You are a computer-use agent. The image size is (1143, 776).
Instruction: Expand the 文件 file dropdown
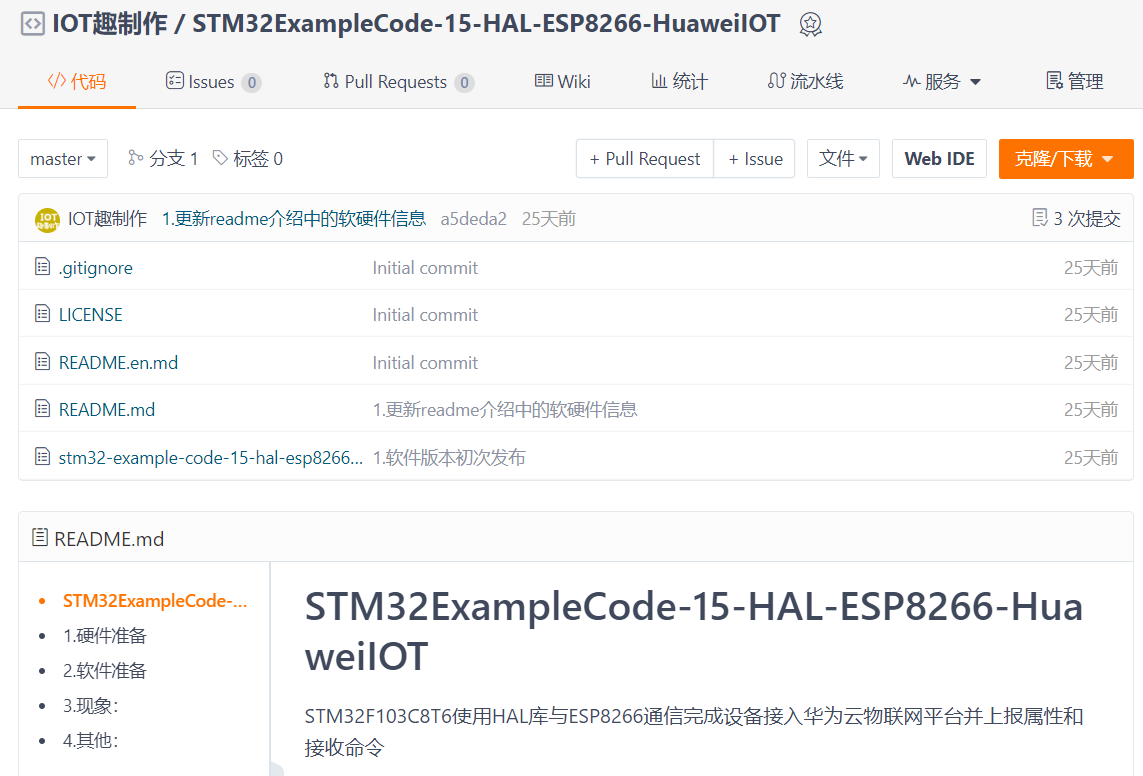click(843, 159)
